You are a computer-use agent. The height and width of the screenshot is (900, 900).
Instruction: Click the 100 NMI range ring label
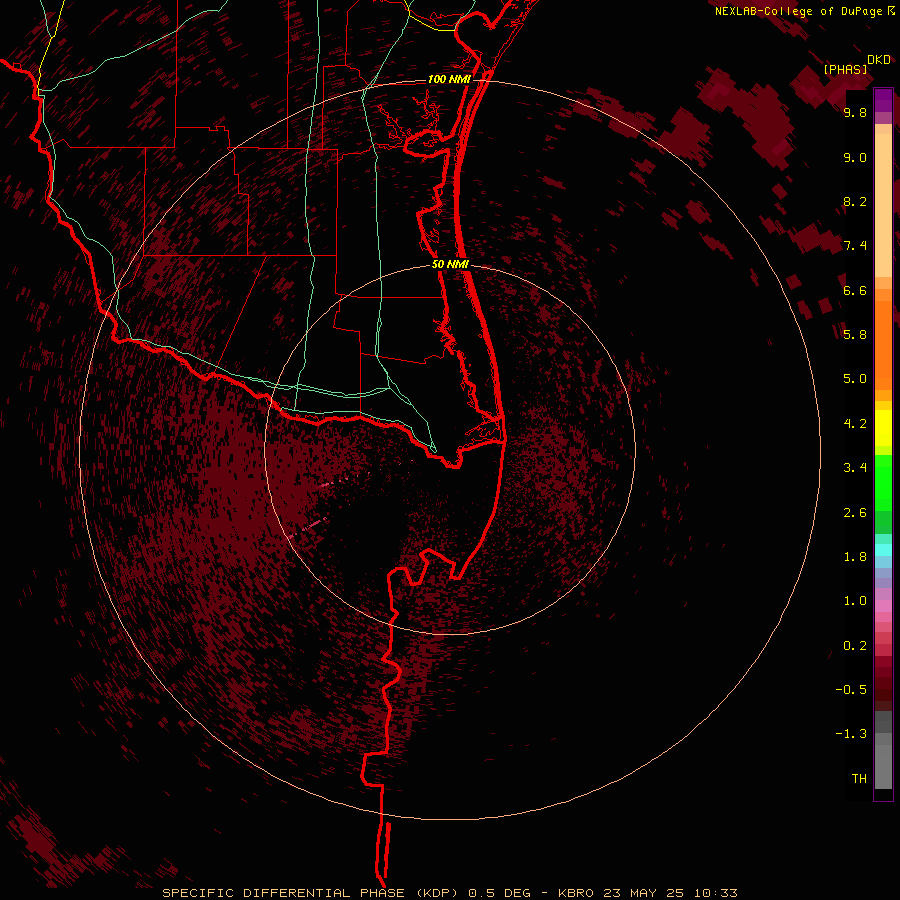click(x=449, y=79)
